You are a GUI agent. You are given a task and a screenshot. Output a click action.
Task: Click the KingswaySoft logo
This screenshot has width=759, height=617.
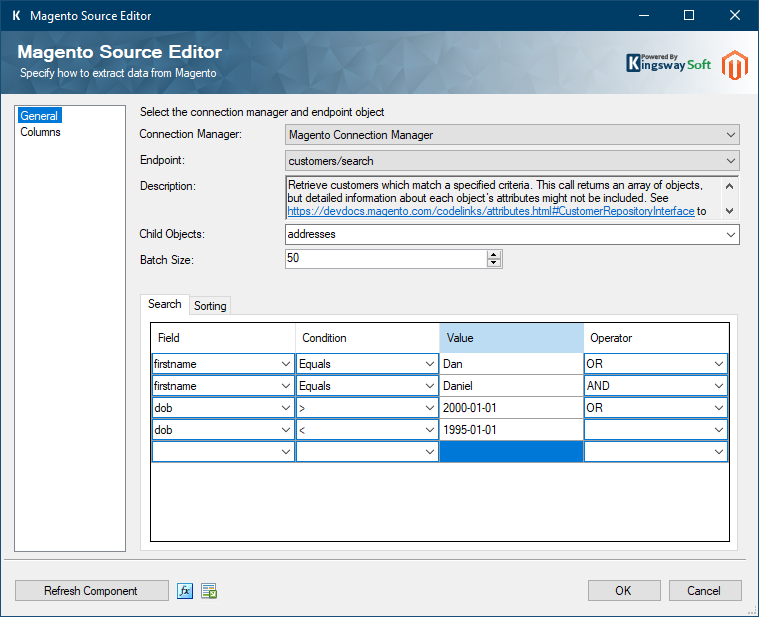pyautogui.click(x=668, y=63)
